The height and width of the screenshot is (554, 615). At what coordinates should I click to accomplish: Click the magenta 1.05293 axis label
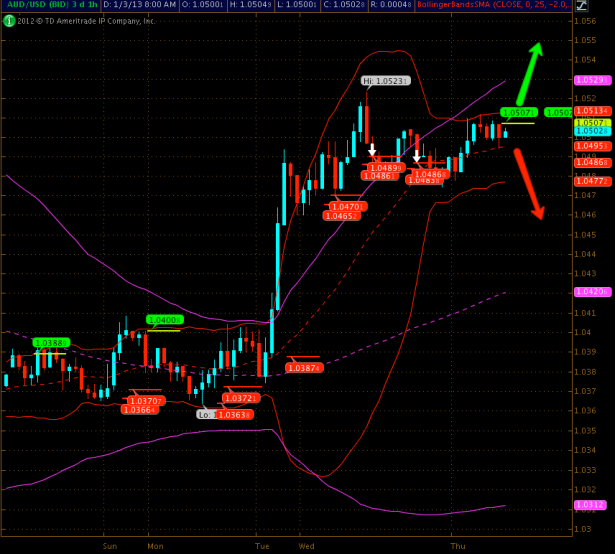[x=592, y=80]
